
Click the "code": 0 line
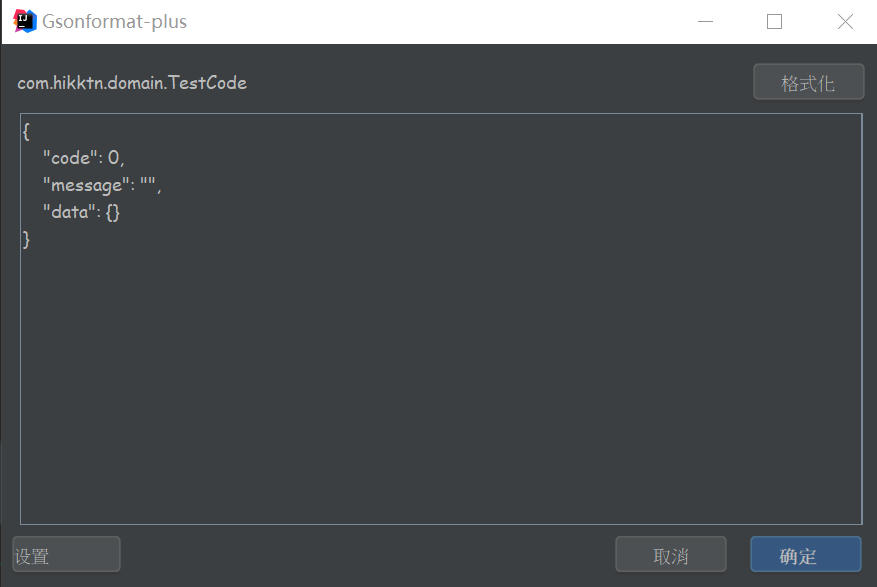pyautogui.click(x=84, y=158)
